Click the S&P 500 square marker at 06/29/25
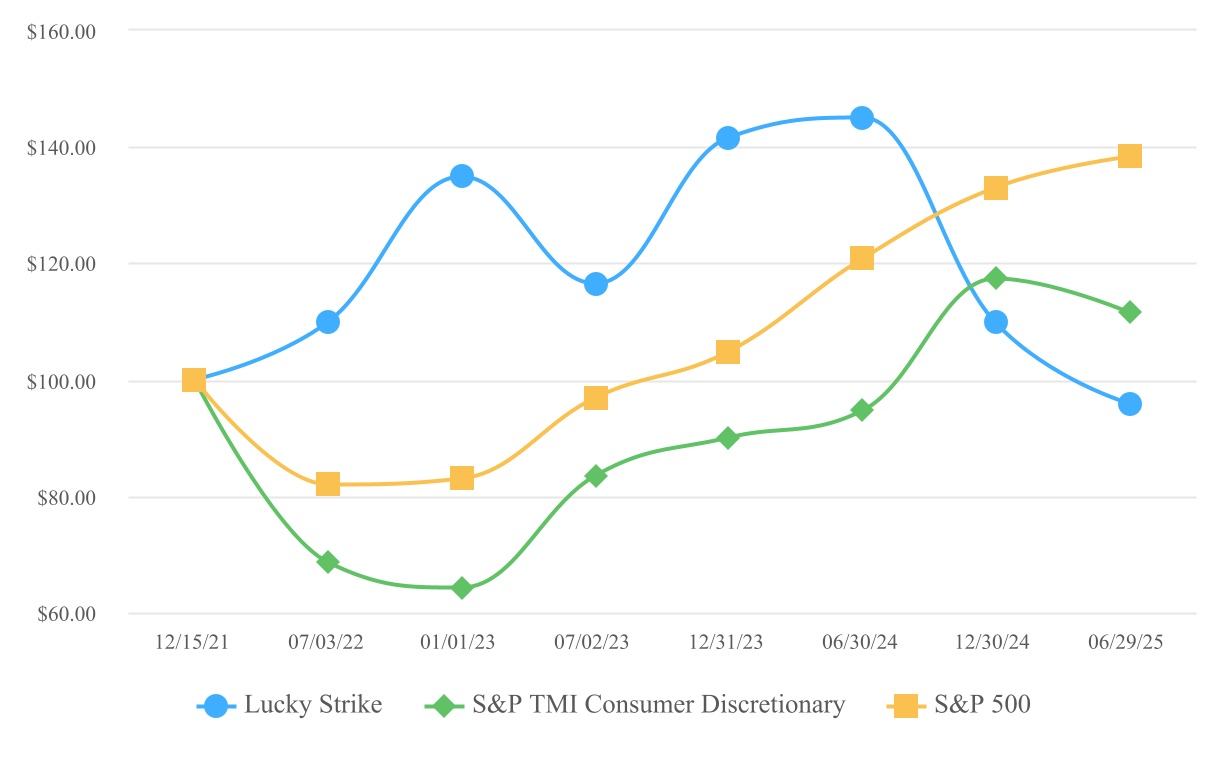This screenshot has height=760, width=1226. [x=1129, y=156]
